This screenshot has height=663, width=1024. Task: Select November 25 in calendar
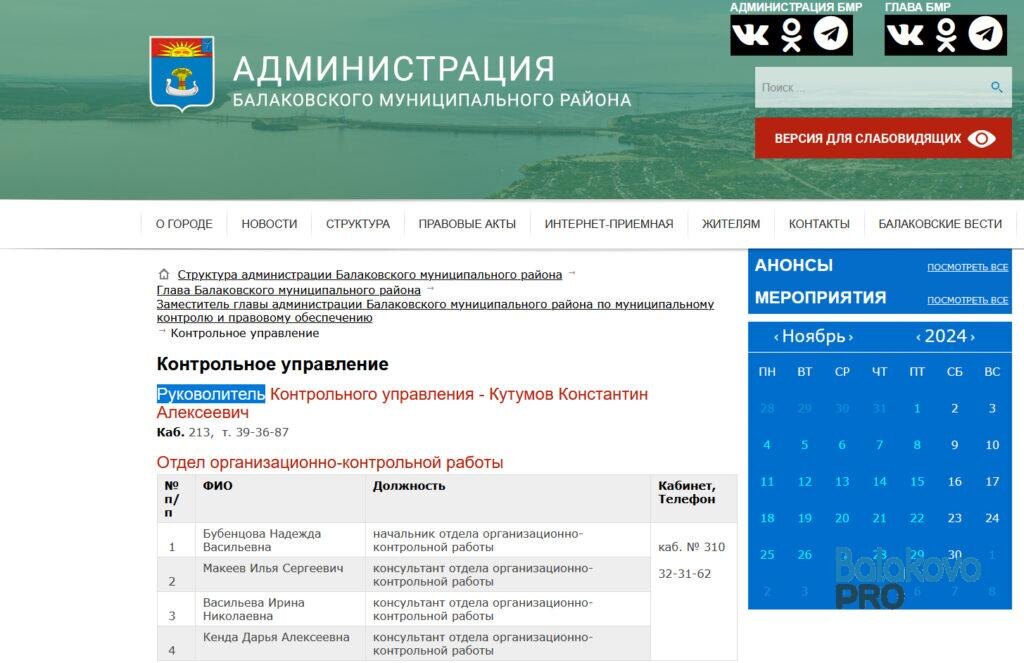point(767,555)
